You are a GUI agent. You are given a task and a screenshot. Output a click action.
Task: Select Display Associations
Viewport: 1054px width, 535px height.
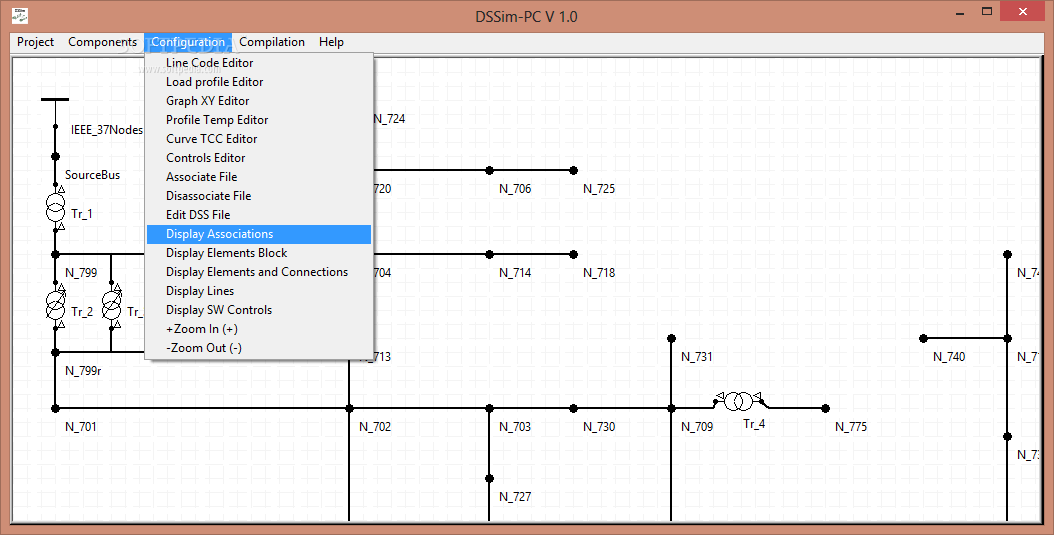tap(259, 234)
